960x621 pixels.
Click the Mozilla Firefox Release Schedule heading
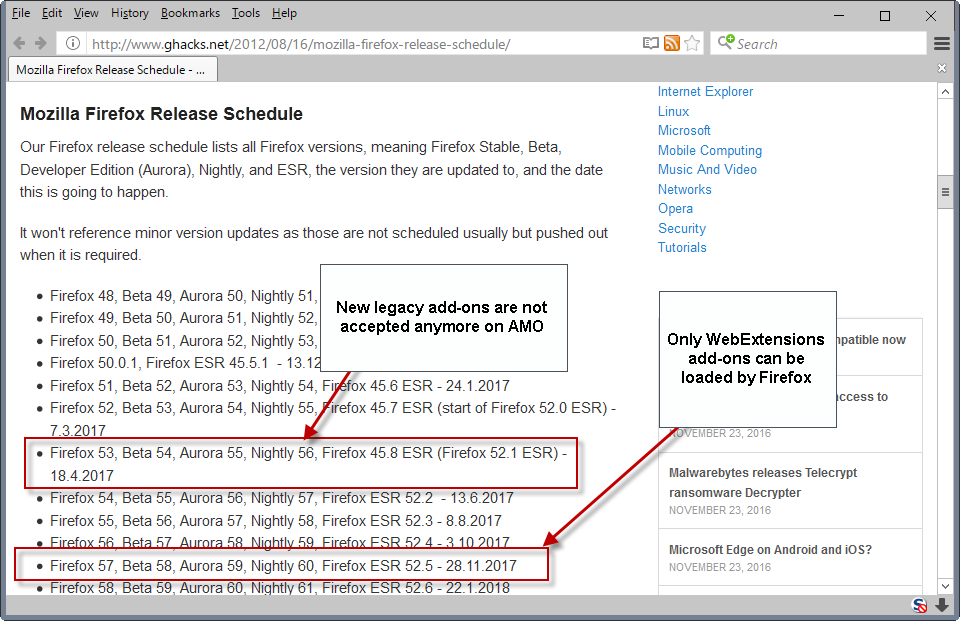(x=162, y=114)
